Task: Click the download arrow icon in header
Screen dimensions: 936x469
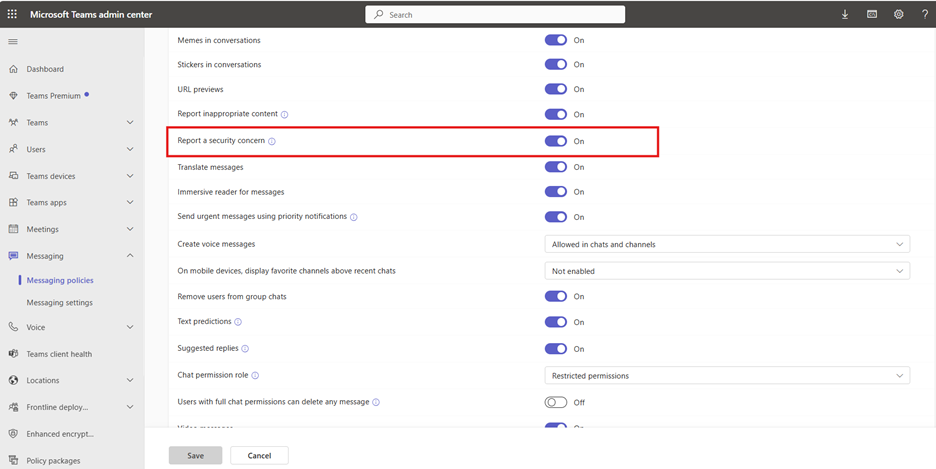Action: click(845, 14)
